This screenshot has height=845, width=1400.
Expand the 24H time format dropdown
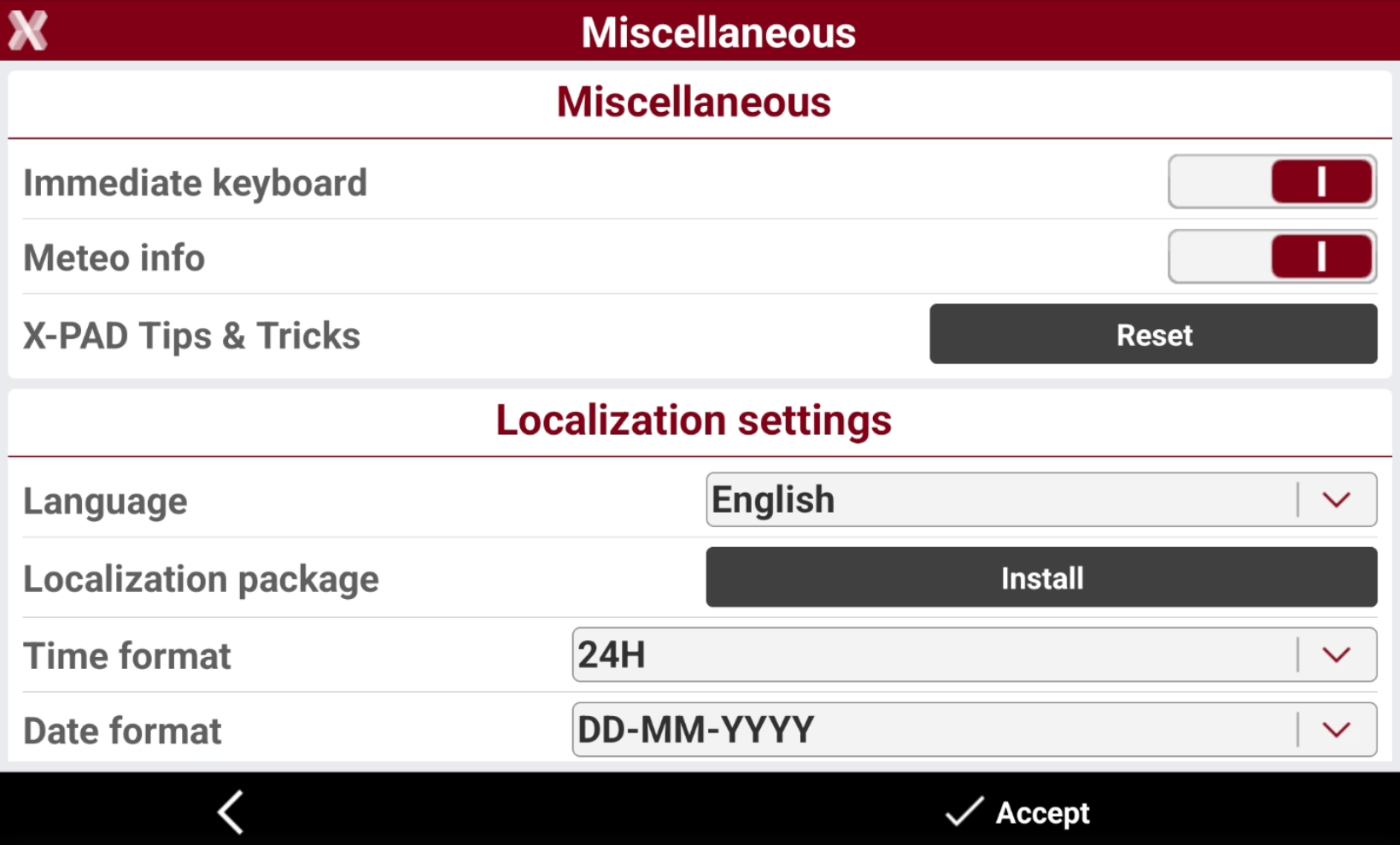(975, 655)
